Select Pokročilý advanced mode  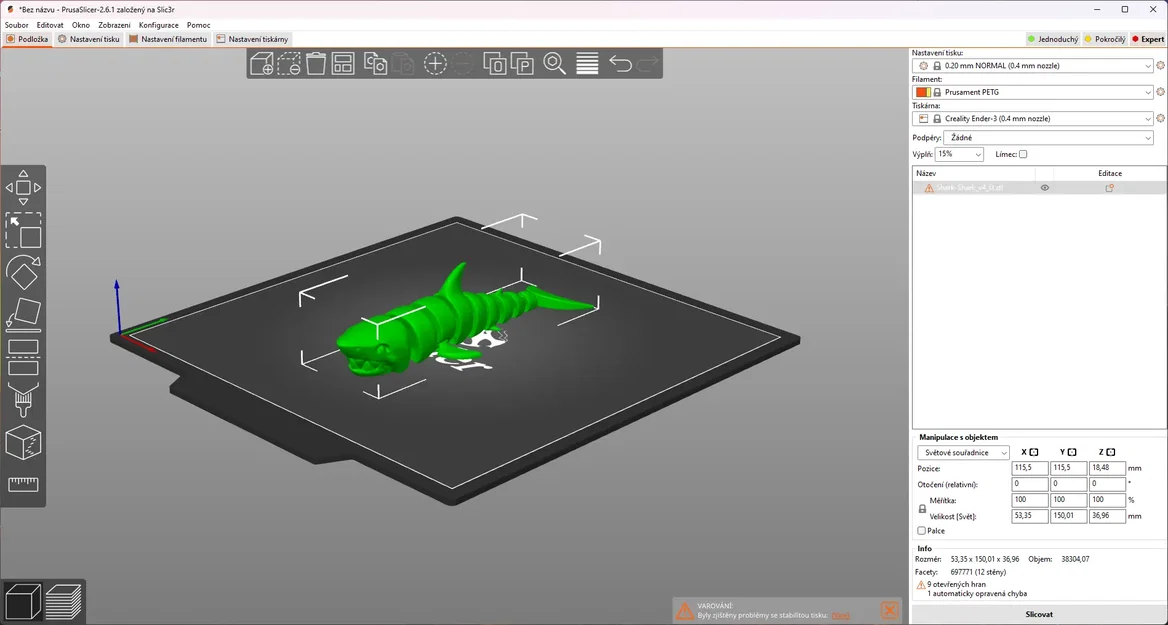coord(1105,39)
